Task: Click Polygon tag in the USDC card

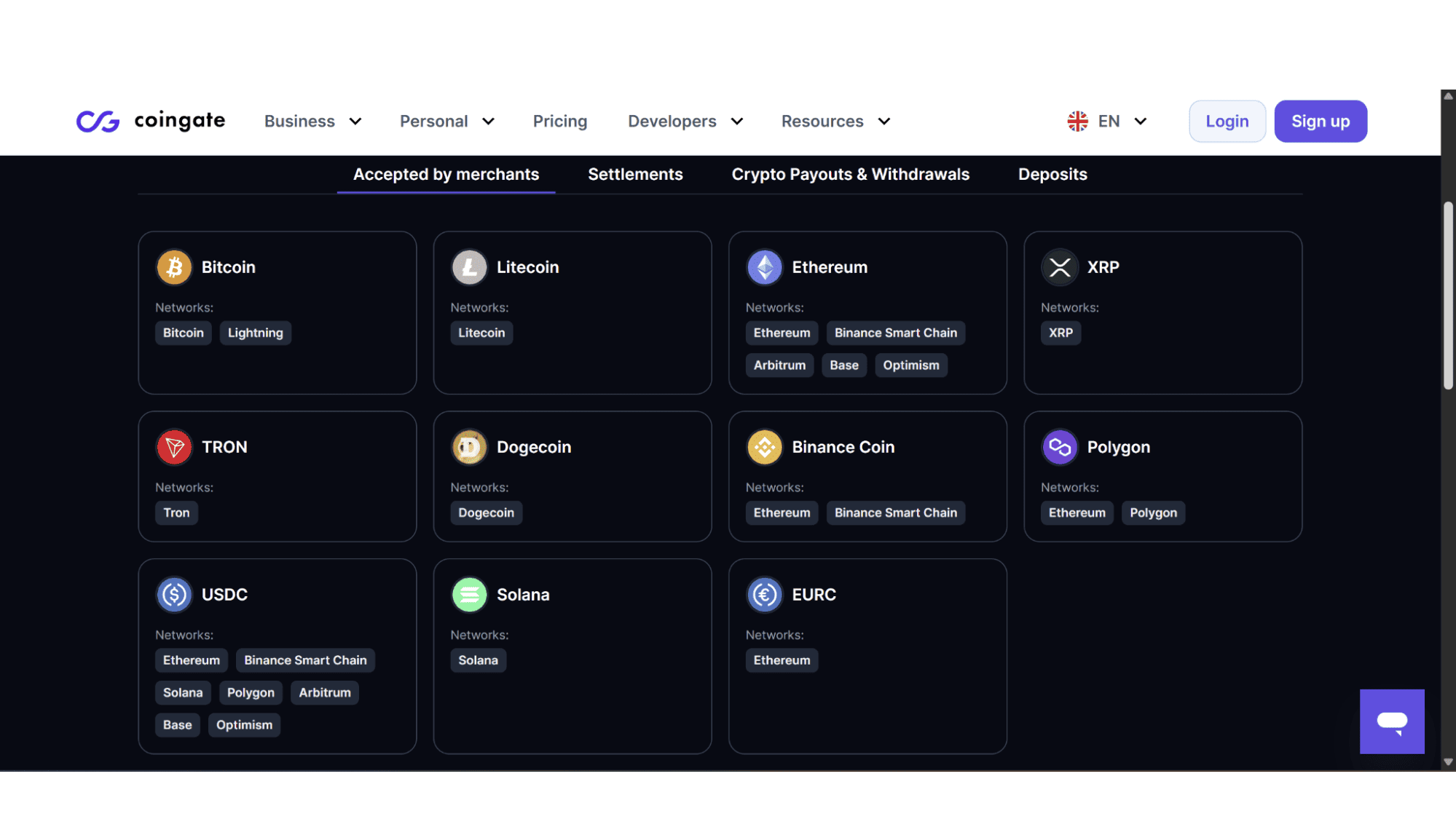Action: (x=251, y=692)
